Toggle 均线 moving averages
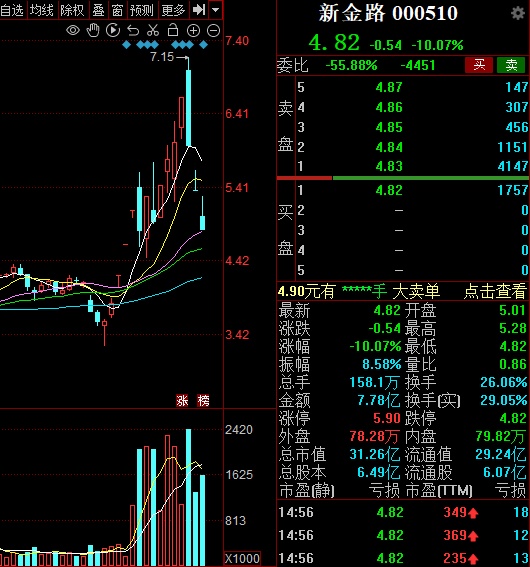530x567 pixels. point(42,10)
